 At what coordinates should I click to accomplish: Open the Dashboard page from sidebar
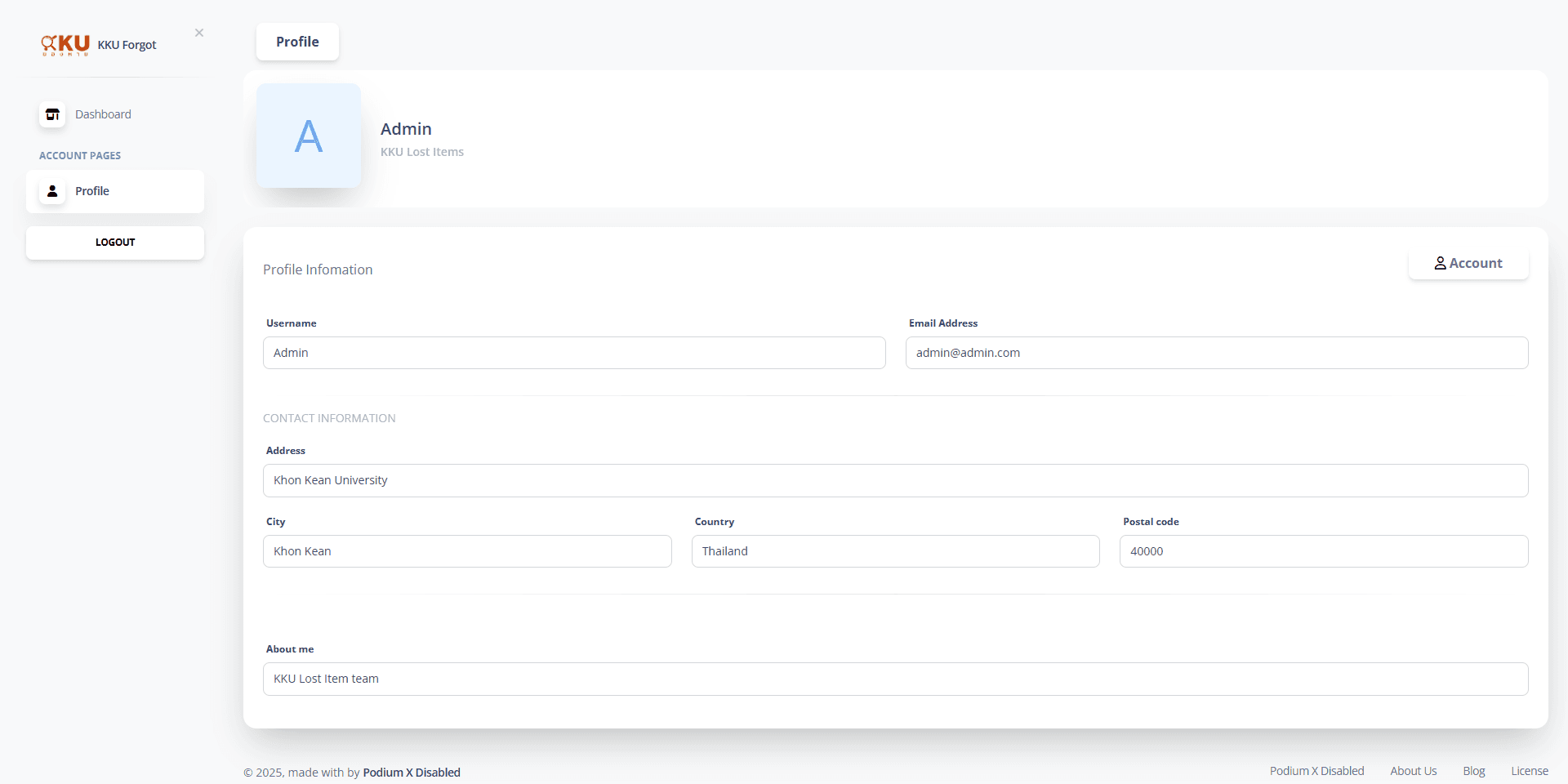[103, 114]
